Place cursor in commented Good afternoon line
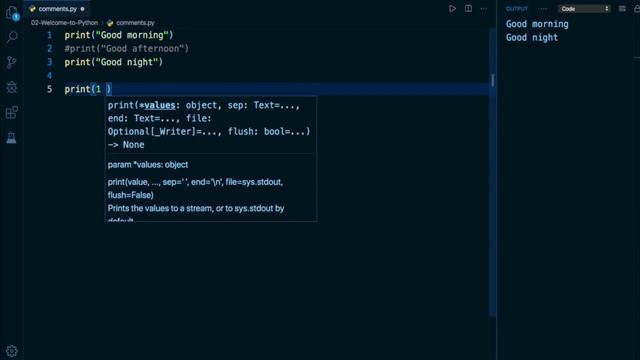The width and height of the screenshot is (640, 360). (x=127, y=49)
